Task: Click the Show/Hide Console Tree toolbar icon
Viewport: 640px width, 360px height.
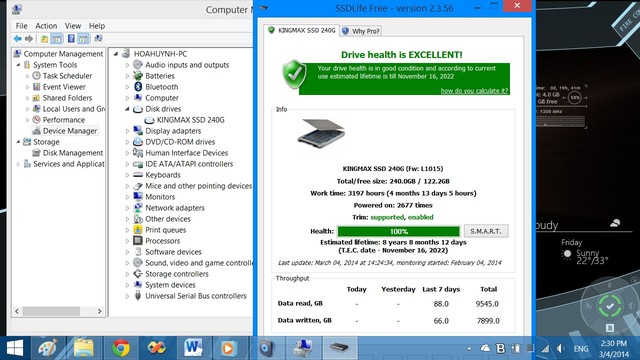Action: pos(56,39)
